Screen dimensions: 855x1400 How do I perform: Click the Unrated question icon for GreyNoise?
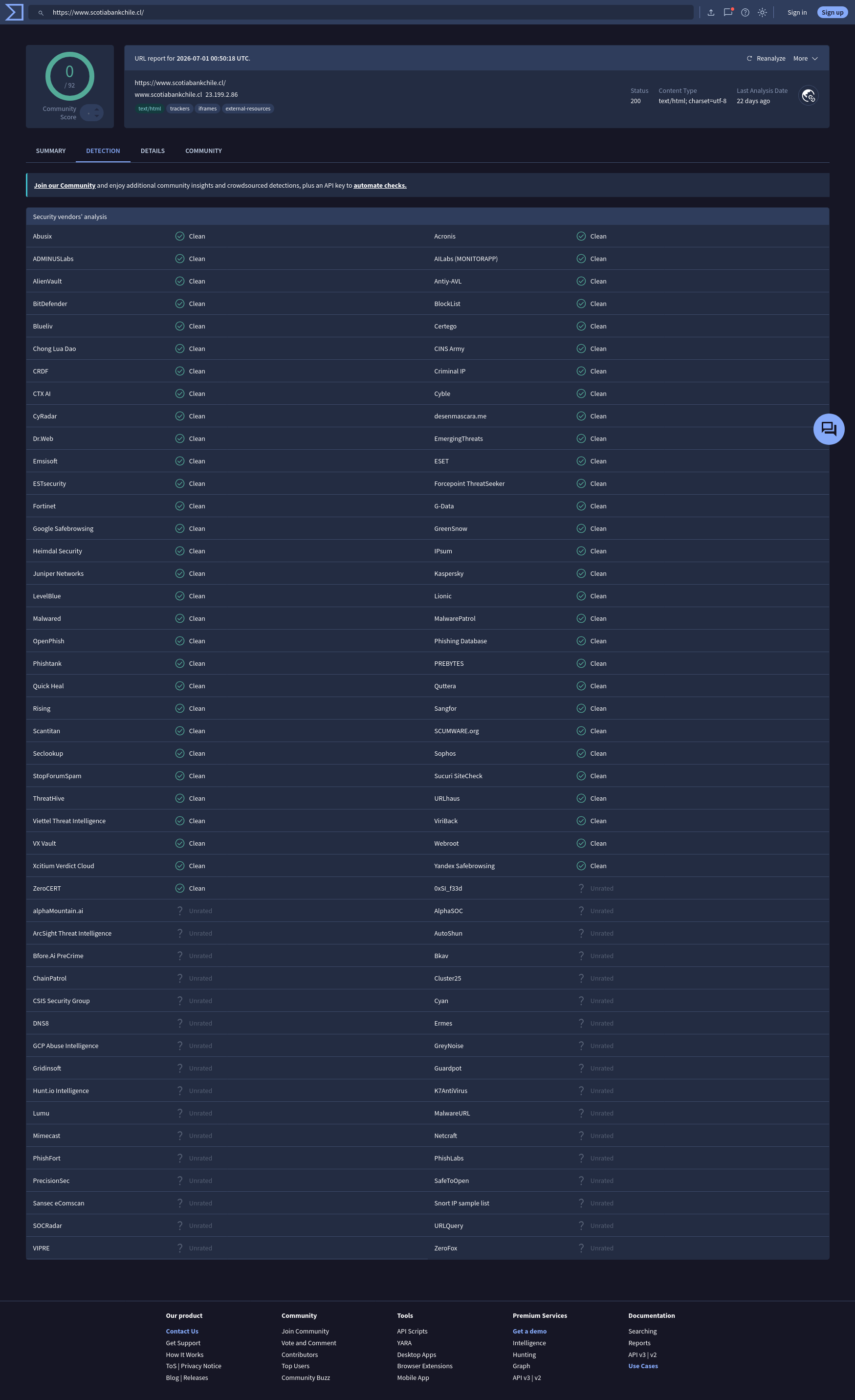[x=581, y=1046]
